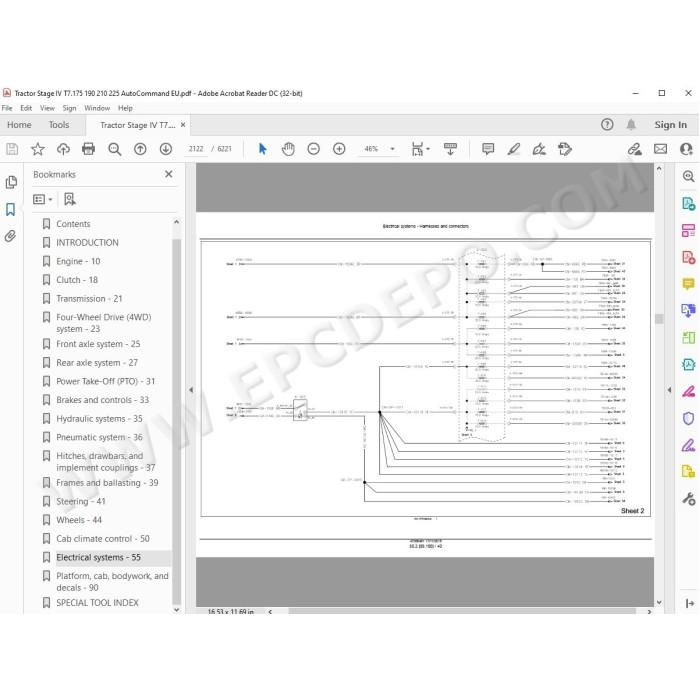The height and width of the screenshot is (700, 700).
Task: Collapse the left navigation pane arrow
Action: [191, 390]
